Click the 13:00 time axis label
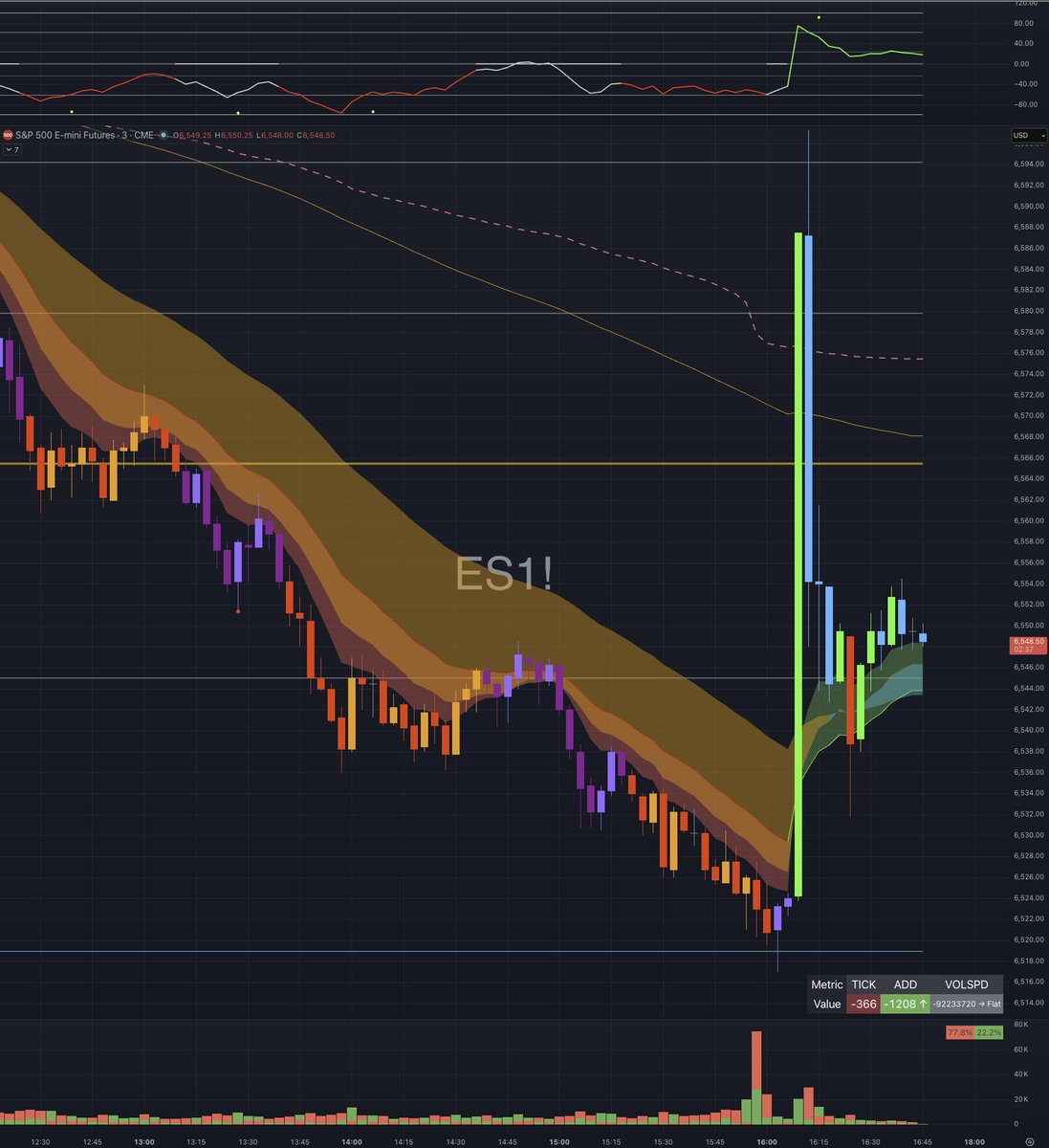The height and width of the screenshot is (1148, 1049). click(143, 1141)
